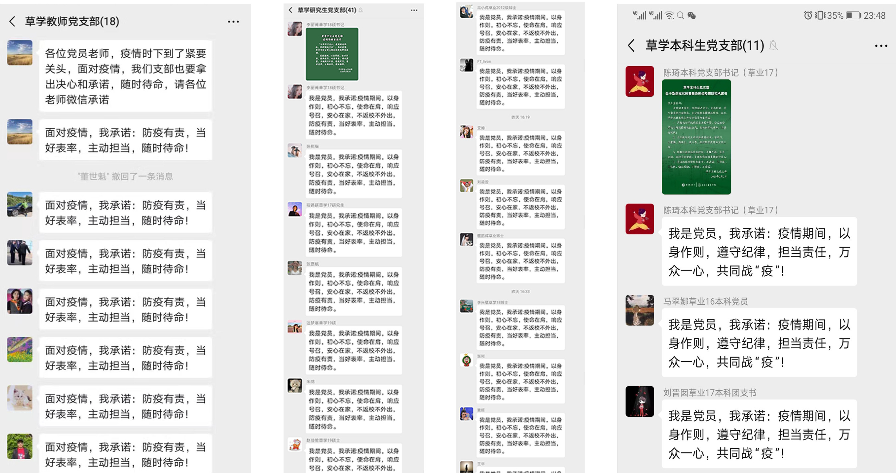Tap the 撤回了一条消息 notice

pyautogui.click(x=125, y=177)
